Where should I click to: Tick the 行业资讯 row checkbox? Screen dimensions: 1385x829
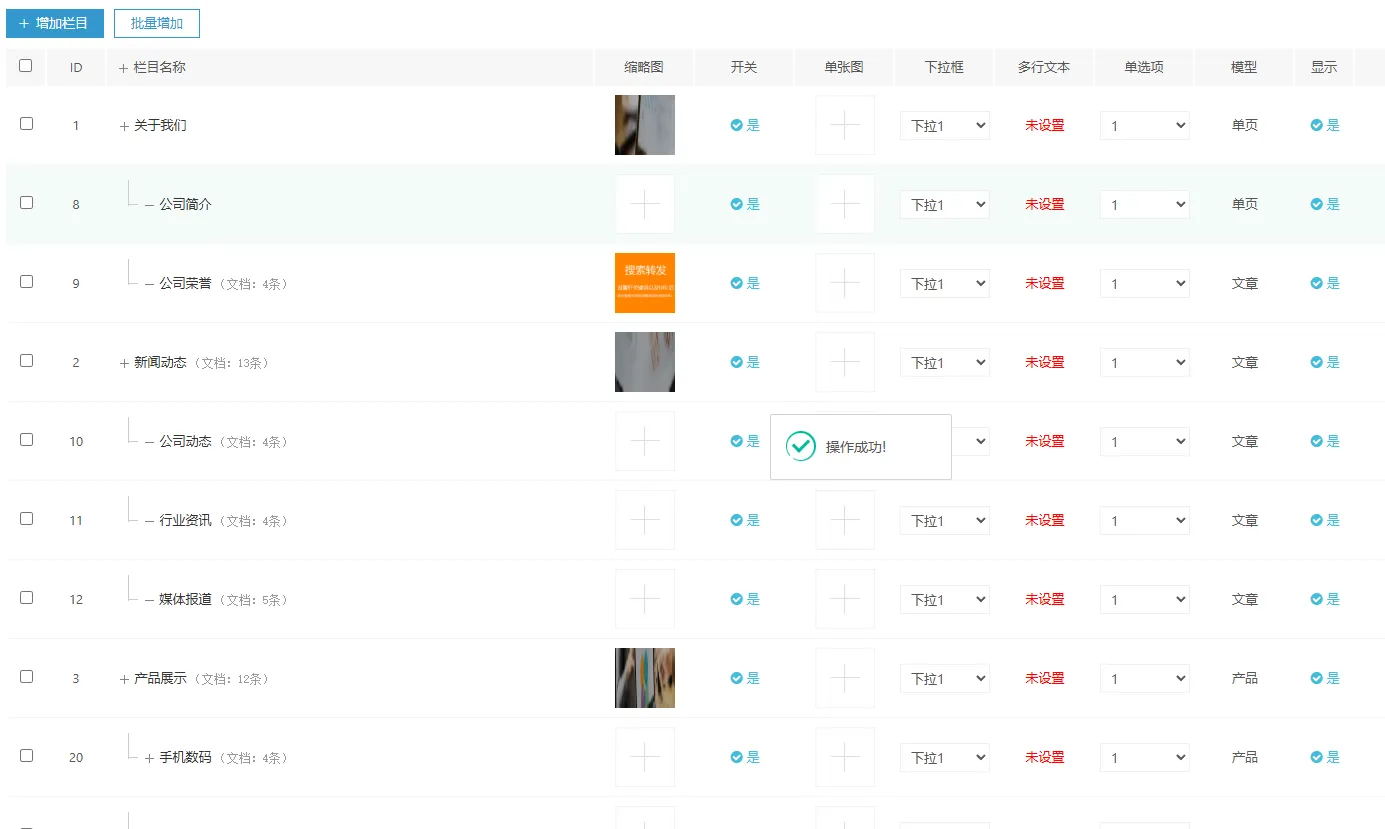(26, 519)
